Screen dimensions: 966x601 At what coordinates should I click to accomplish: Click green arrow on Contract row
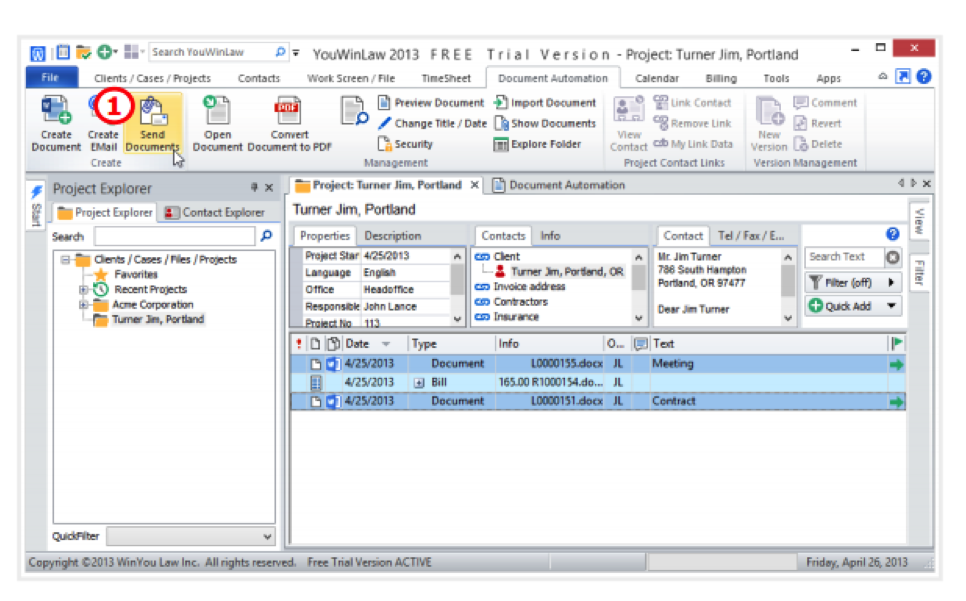(896, 401)
